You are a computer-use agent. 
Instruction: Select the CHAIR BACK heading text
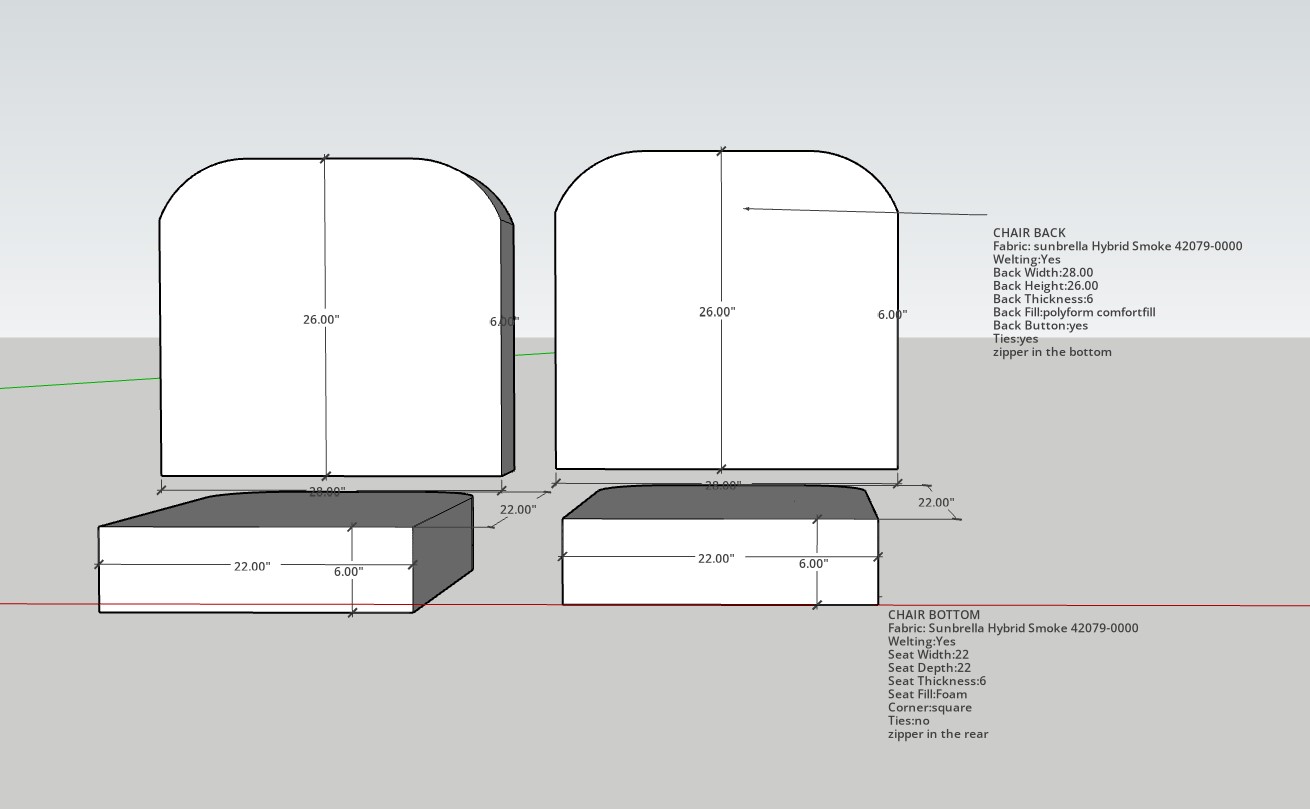tap(1029, 233)
